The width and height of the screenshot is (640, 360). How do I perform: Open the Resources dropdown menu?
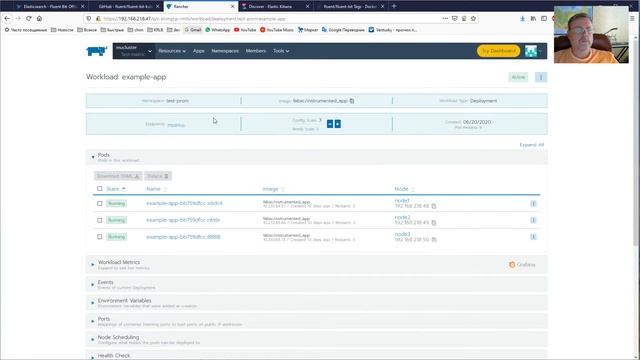(172, 51)
